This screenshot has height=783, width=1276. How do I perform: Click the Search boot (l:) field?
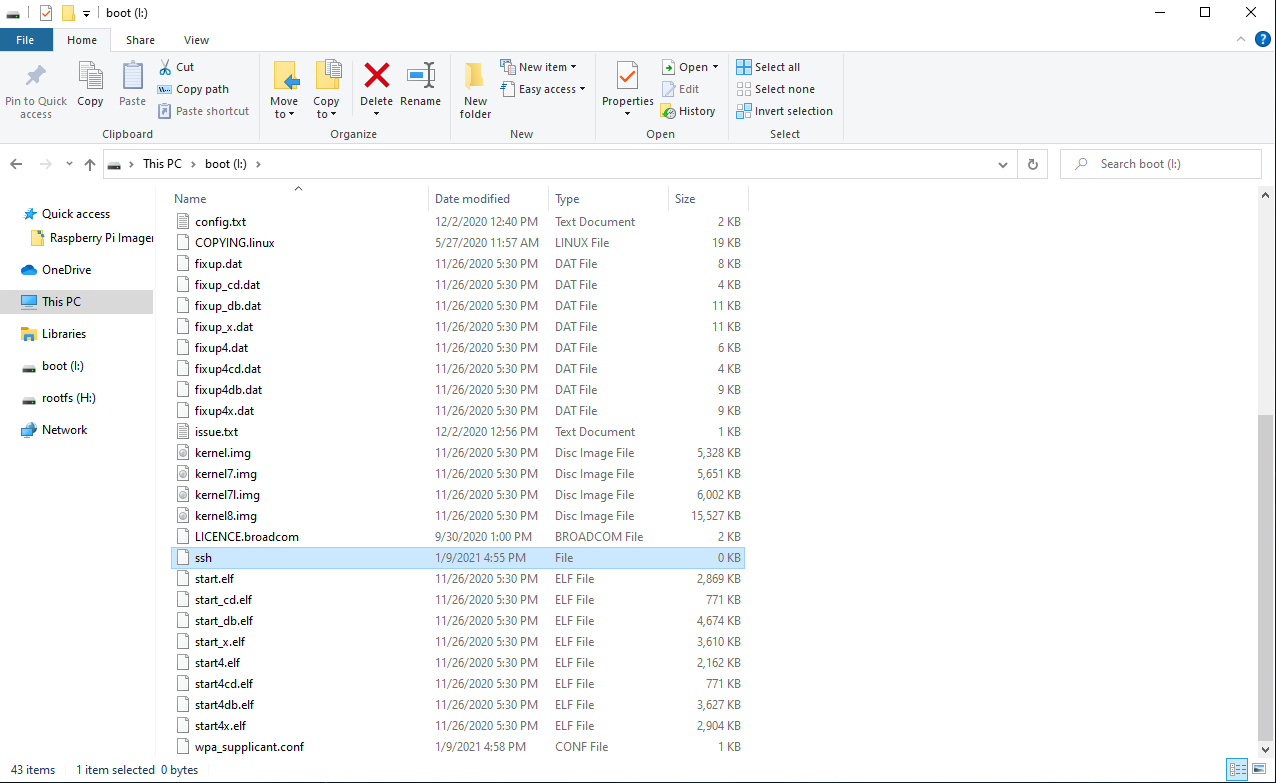(x=1160, y=163)
